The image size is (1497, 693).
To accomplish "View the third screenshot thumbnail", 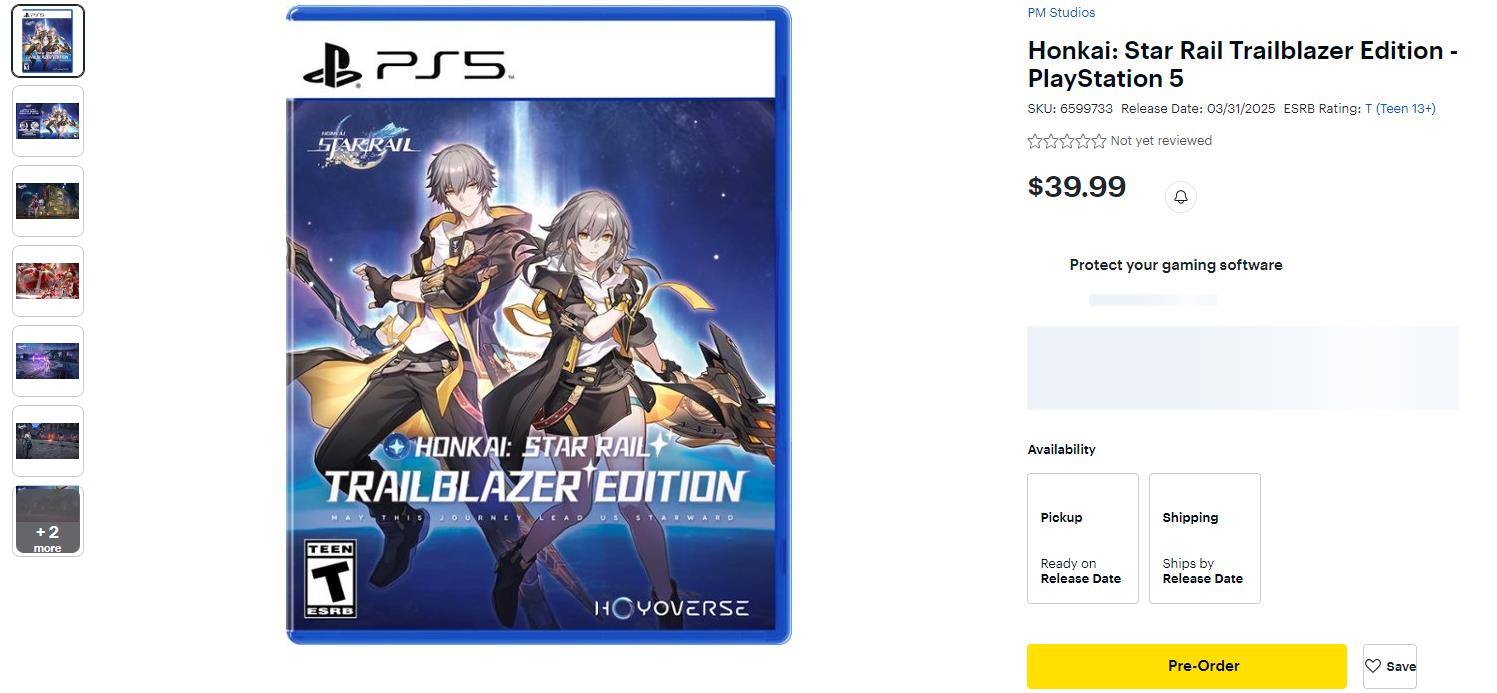I will (x=48, y=201).
